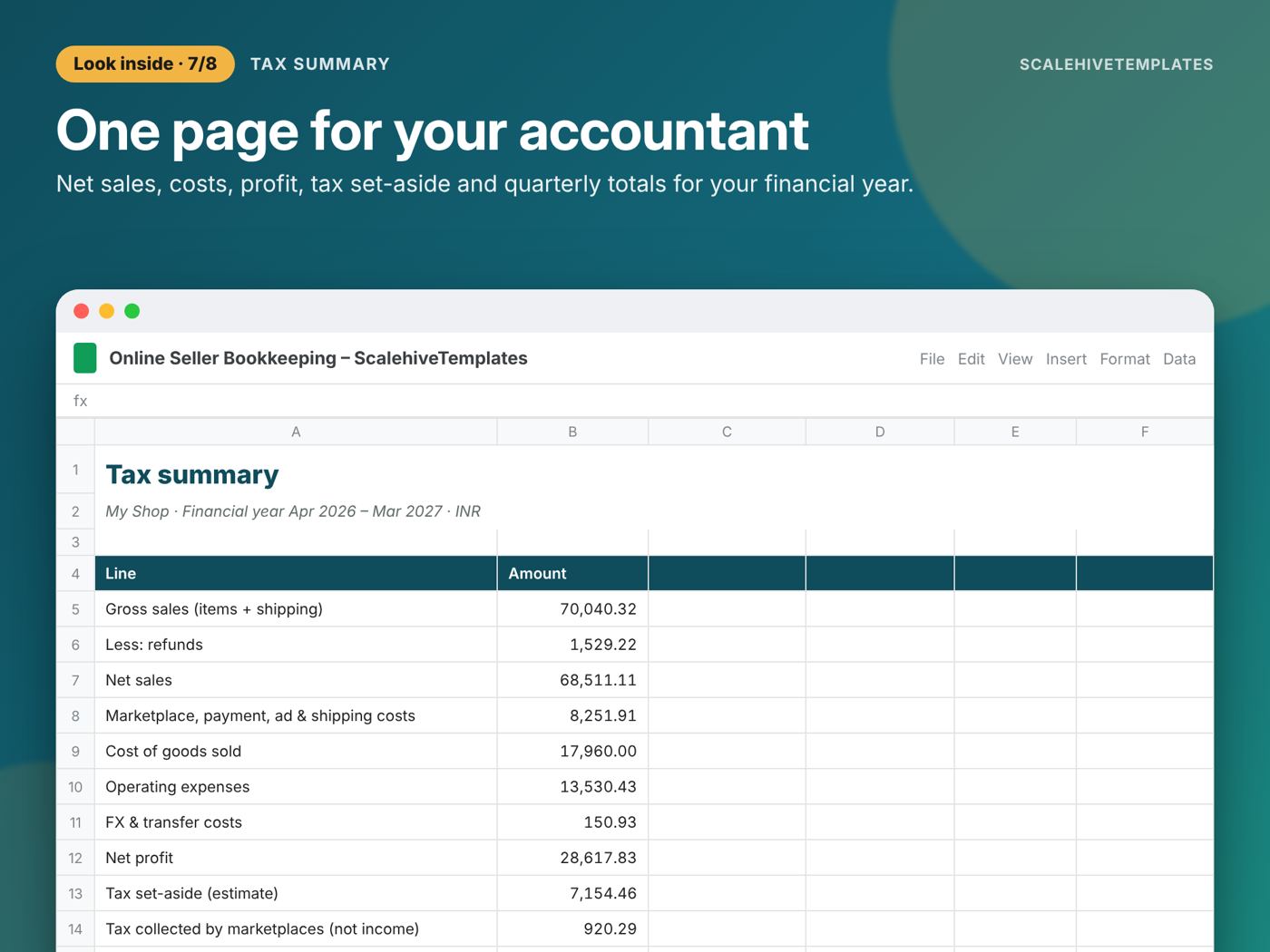Select the 68,511.11 amount cell

tap(572, 680)
